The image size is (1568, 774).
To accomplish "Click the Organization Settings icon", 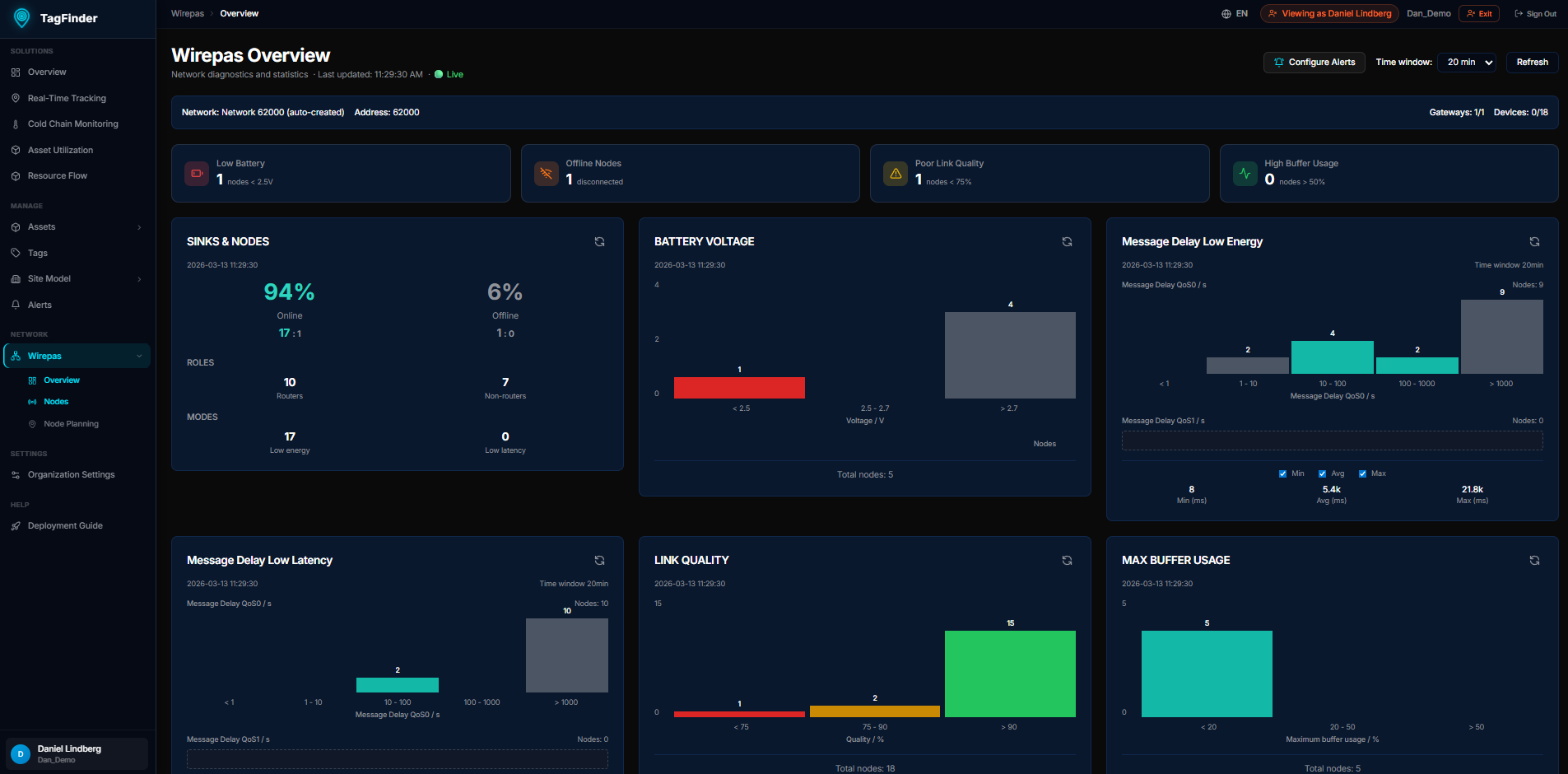I will click(x=16, y=475).
